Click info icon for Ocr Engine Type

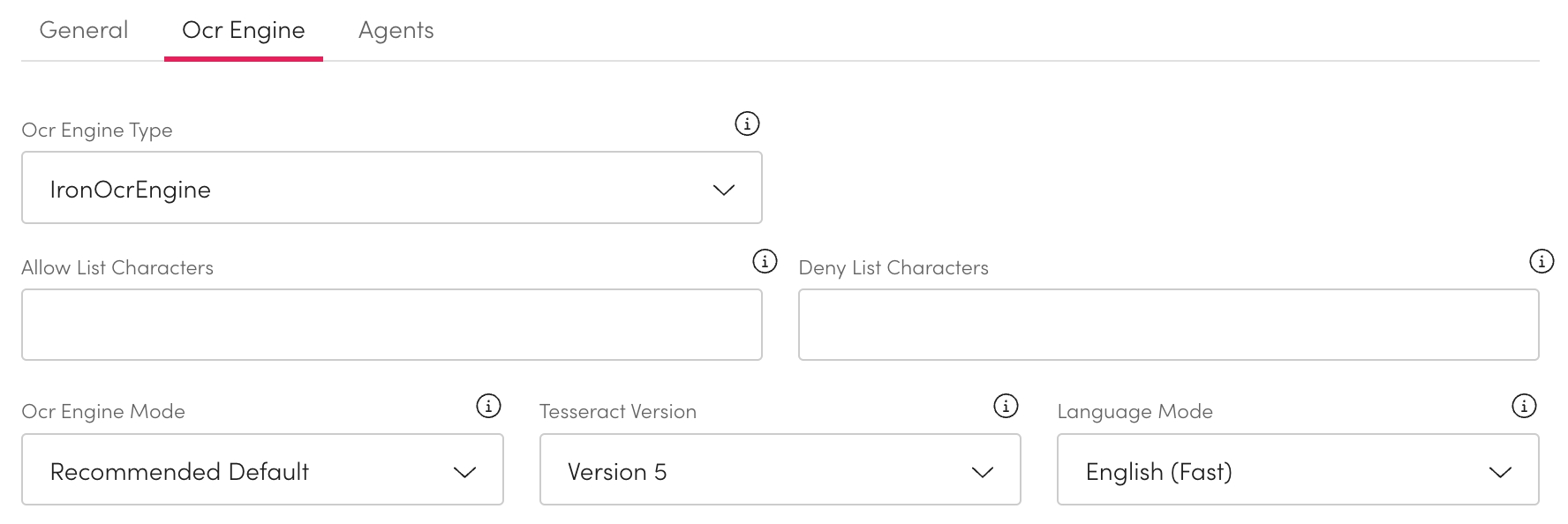click(x=747, y=124)
